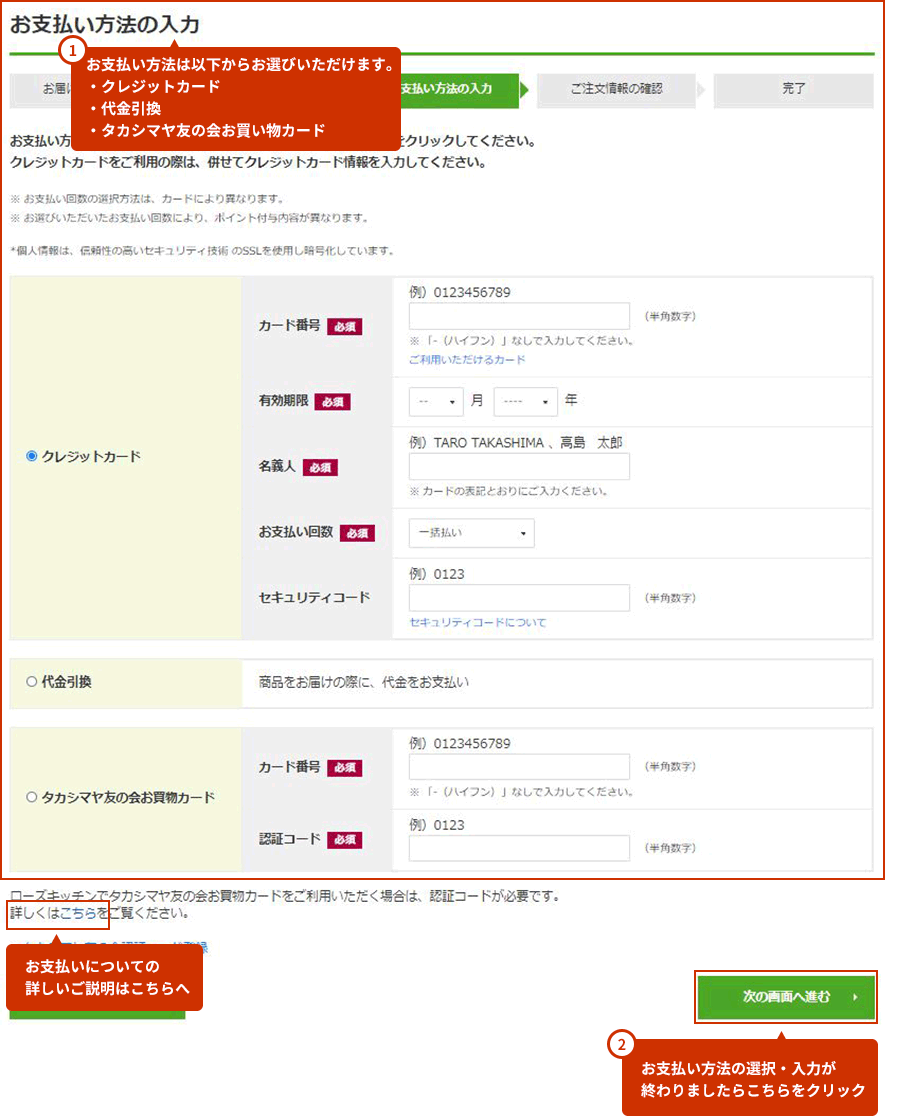This screenshot has height=1116, width=900.
Task: Follow the こちら link about 認証コード
Action: coord(78,913)
